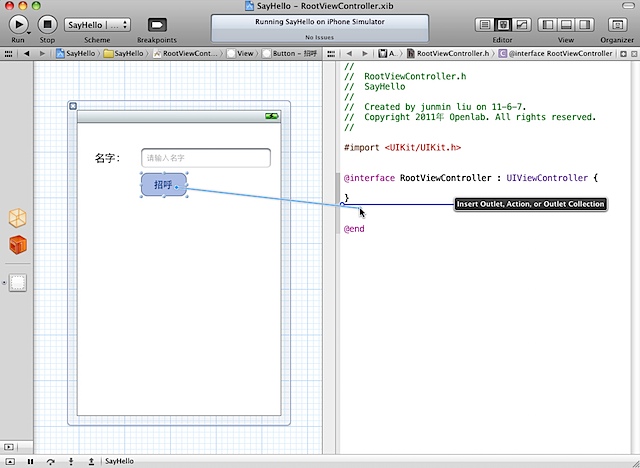Expand RootViewController.h in the assistant jump bar
The height and width of the screenshot is (468, 640).
pyautogui.click(x=452, y=52)
